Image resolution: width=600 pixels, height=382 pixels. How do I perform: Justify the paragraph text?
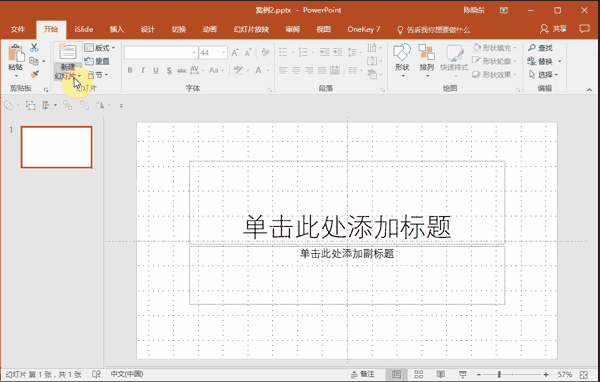[322, 70]
